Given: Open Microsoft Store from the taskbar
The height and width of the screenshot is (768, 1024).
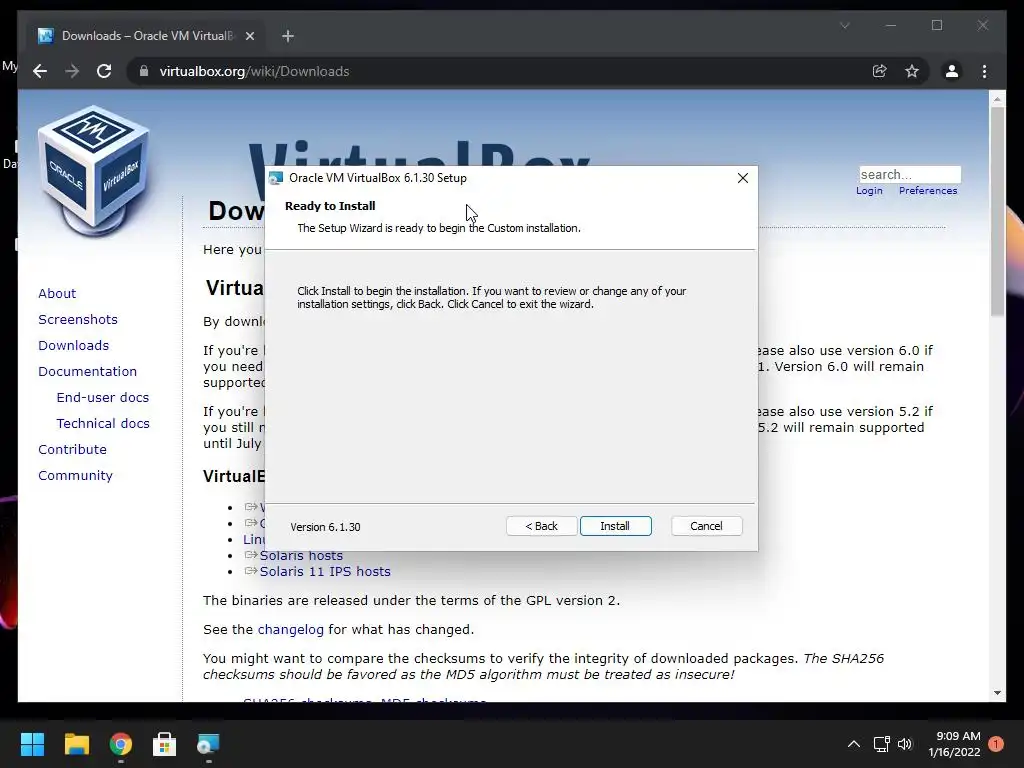Looking at the screenshot, I should pyautogui.click(x=165, y=744).
